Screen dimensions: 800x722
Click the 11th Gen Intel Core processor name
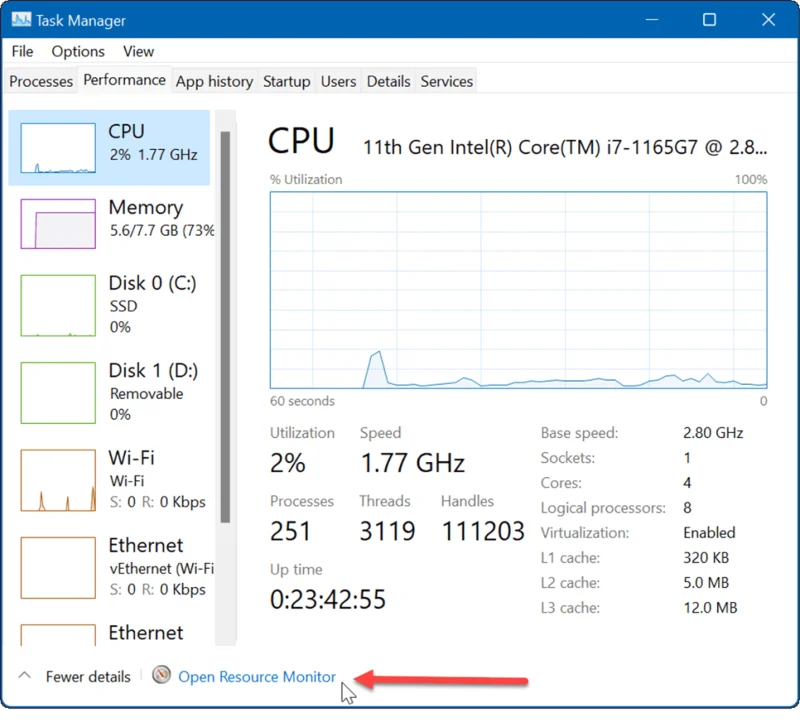pyautogui.click(x=565, y=147)
